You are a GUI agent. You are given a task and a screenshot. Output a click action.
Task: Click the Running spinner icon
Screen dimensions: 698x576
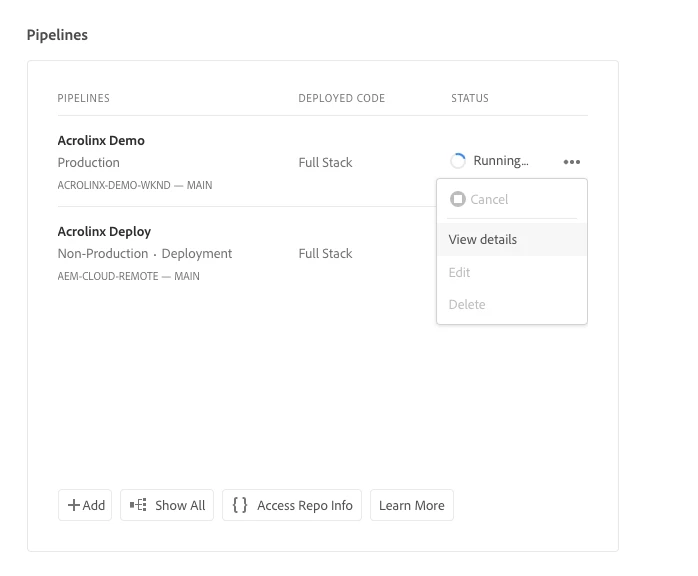click(458, 161)
